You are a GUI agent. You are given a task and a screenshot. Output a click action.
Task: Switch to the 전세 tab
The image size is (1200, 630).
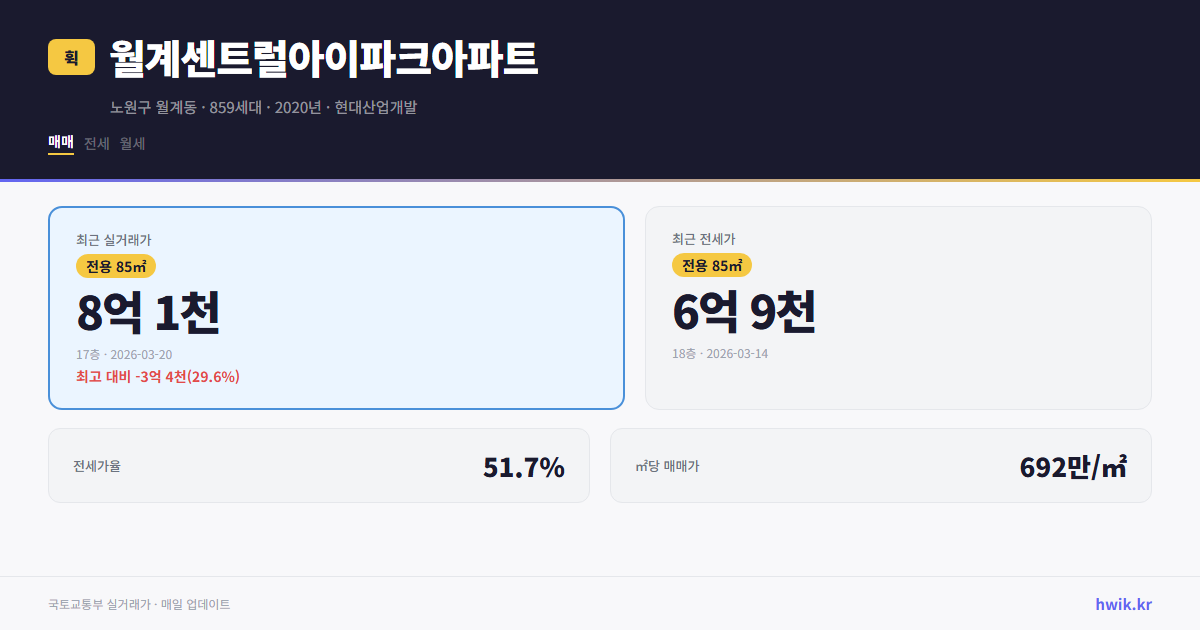coord(96,143)
